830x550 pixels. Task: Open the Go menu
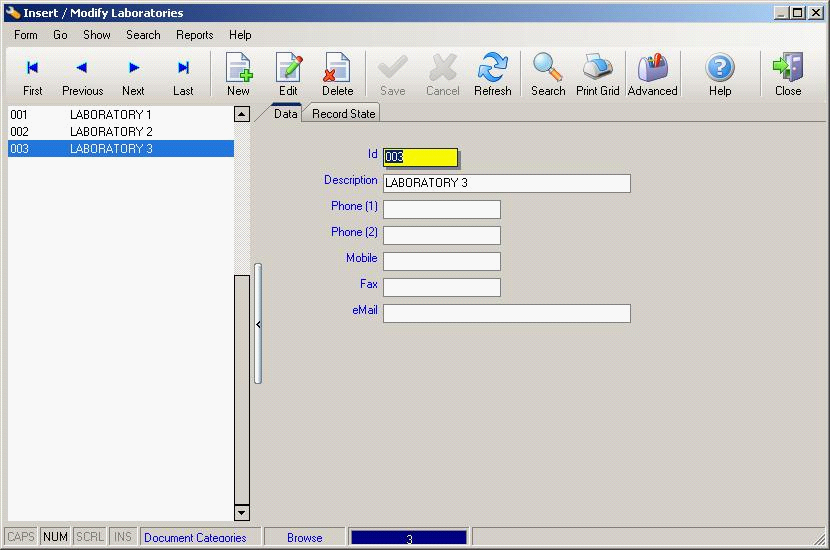click(60, 35)
